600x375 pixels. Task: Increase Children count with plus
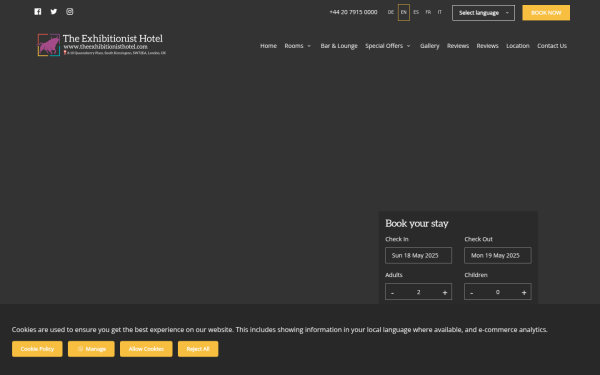pyautogui.click(x=524, y=292)
